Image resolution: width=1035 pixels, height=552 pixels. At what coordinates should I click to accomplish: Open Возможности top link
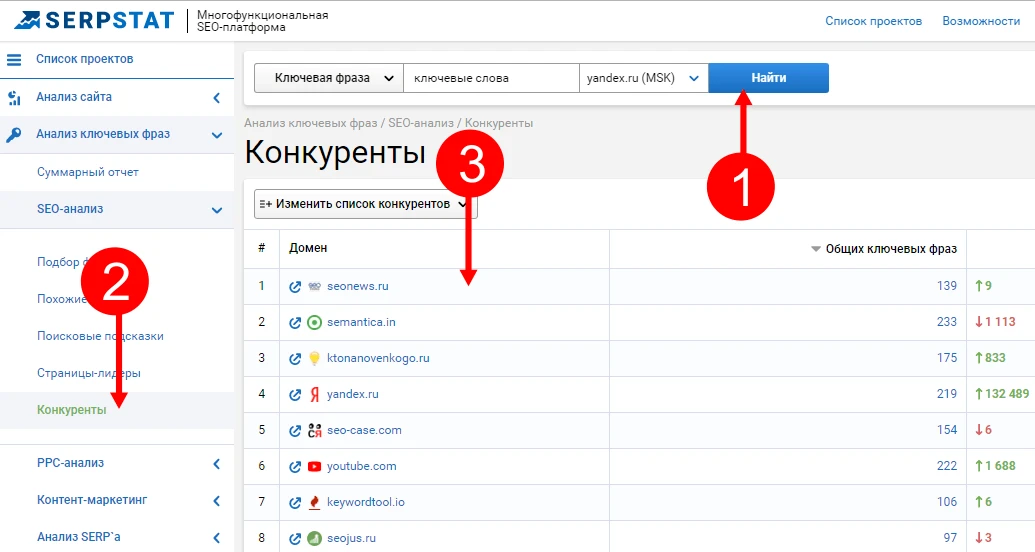click(x=981, y=21)
